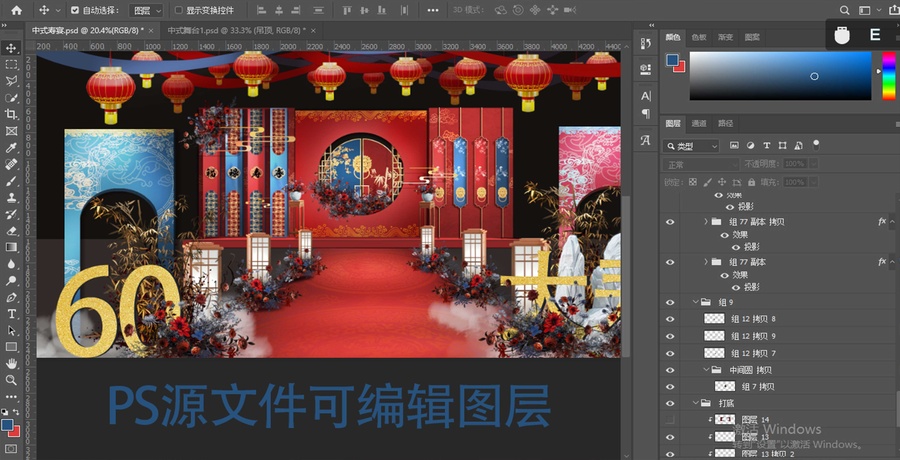Image resolution: width=900 pixels, height=460 pixels.
Task: Hide the 中间圆 拷贝 group
Action: click(669, 370)
